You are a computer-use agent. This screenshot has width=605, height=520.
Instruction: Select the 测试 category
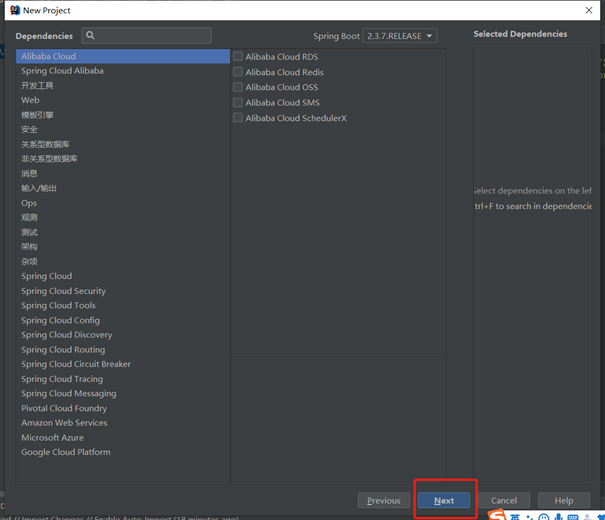click(x=123, y=232)
